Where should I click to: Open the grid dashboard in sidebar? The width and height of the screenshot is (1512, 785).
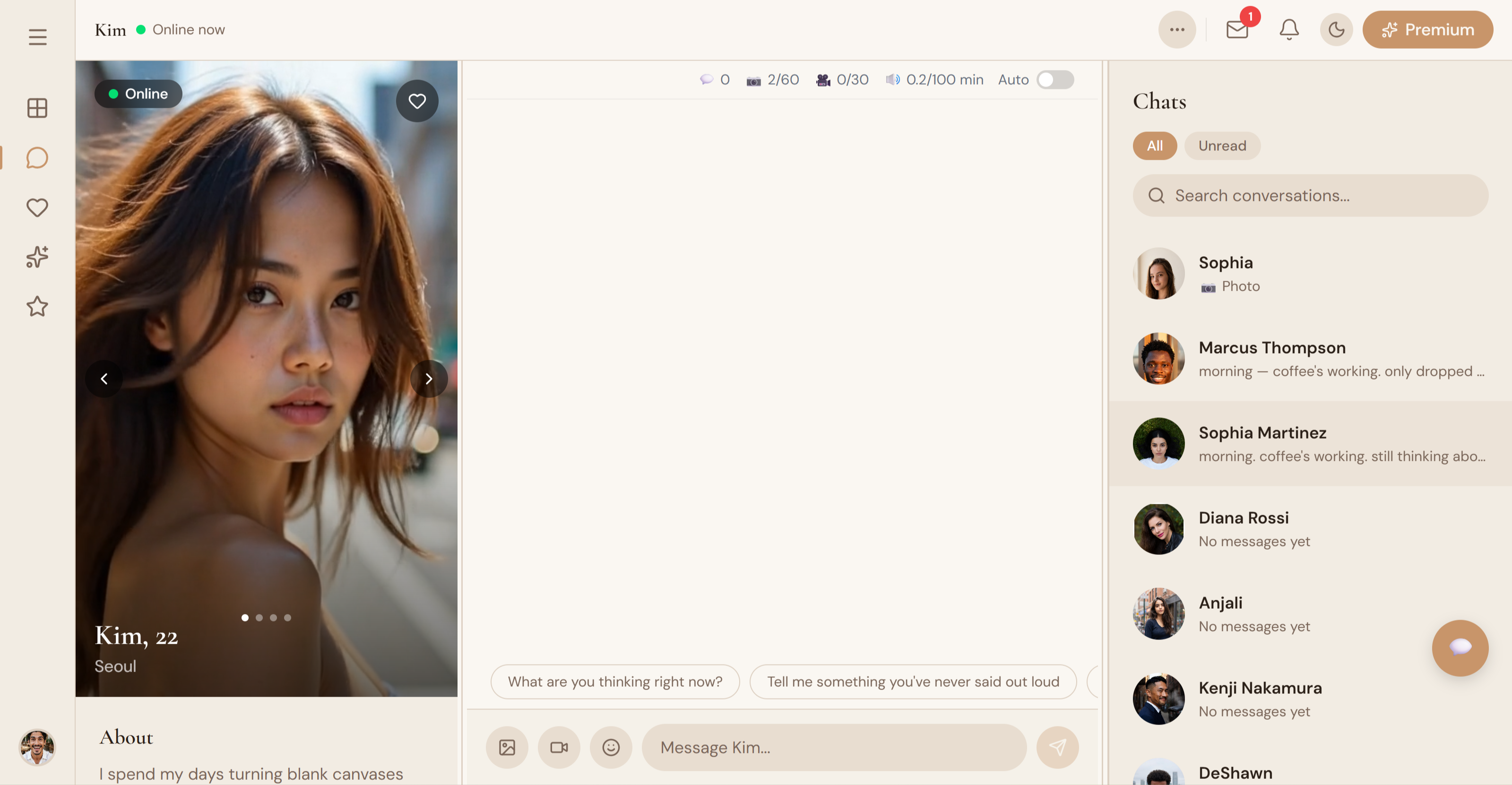click(x=37, y=108)
